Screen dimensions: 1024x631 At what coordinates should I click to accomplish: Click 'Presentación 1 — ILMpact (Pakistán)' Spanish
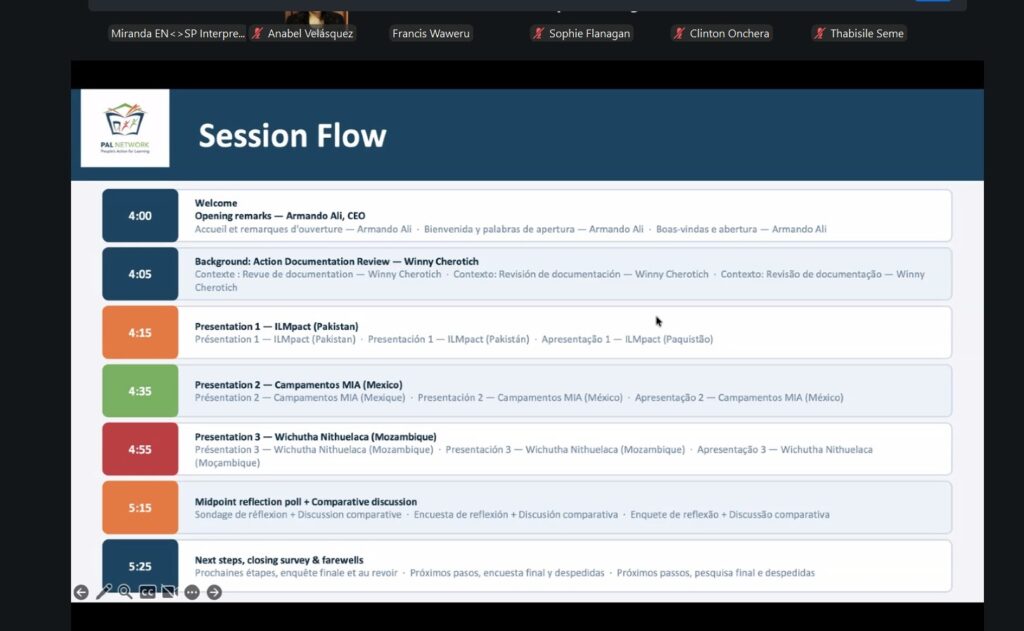449,339
